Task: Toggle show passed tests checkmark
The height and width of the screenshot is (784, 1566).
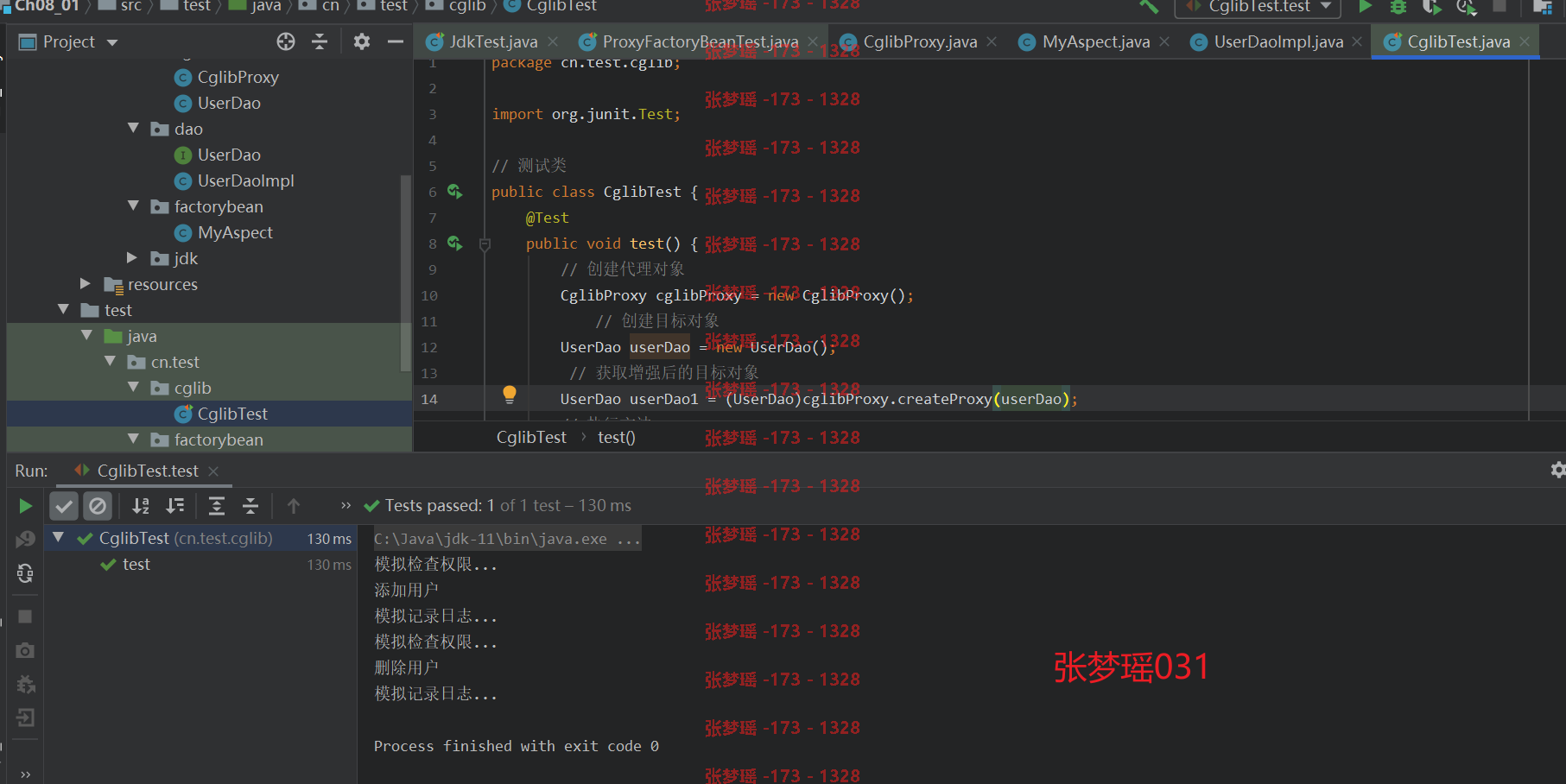Action: tap(64, 506)
